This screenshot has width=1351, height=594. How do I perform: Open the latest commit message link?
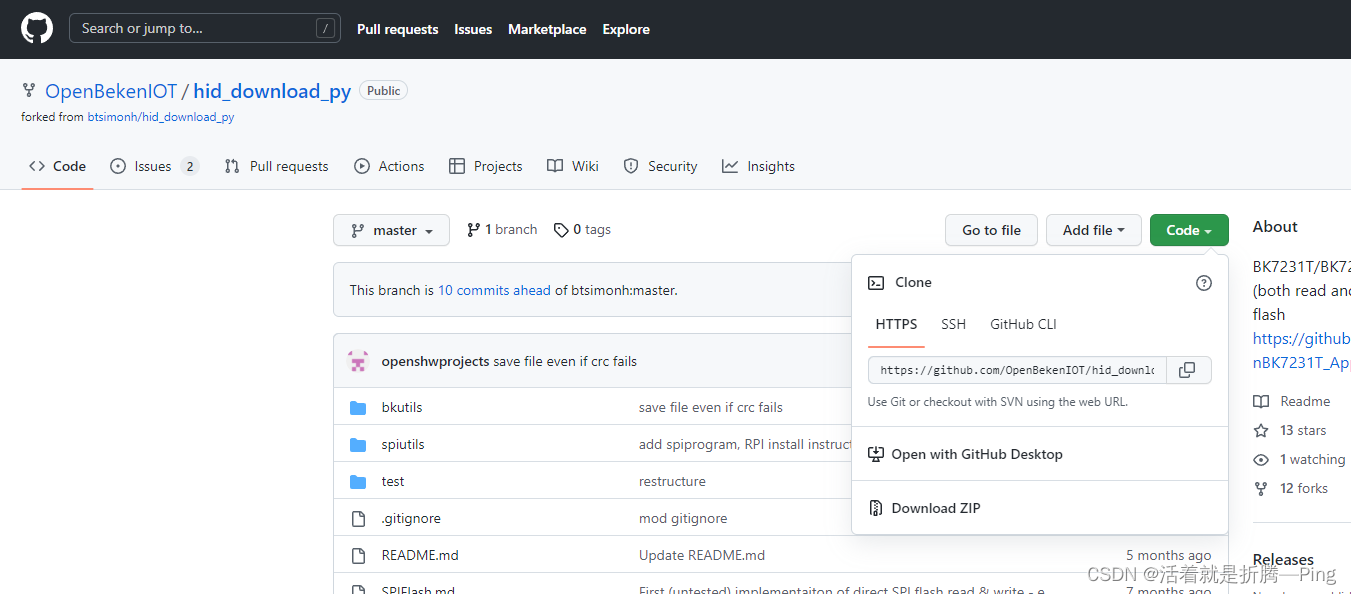click(565, 361)
